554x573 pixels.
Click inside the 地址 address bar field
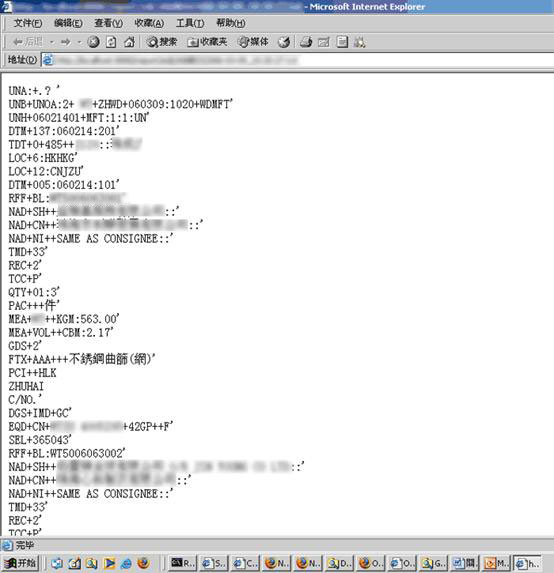click(297, 60)
